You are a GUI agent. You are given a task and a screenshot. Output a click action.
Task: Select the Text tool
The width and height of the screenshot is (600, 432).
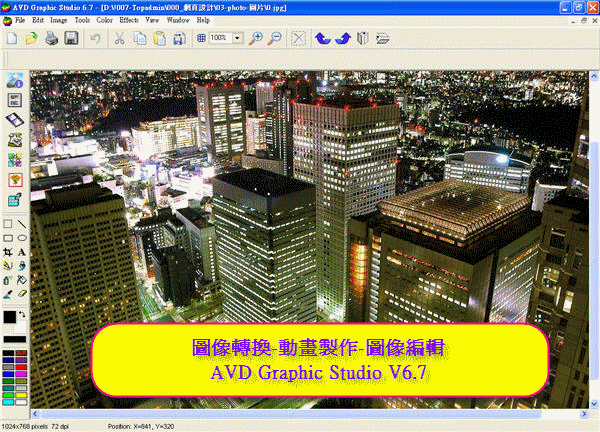click(x=22, y=253)
